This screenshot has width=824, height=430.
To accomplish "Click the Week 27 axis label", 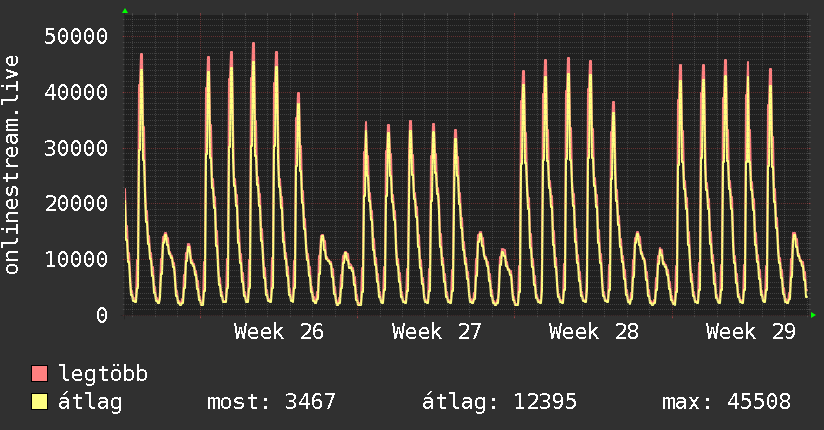I will point(437,332).
